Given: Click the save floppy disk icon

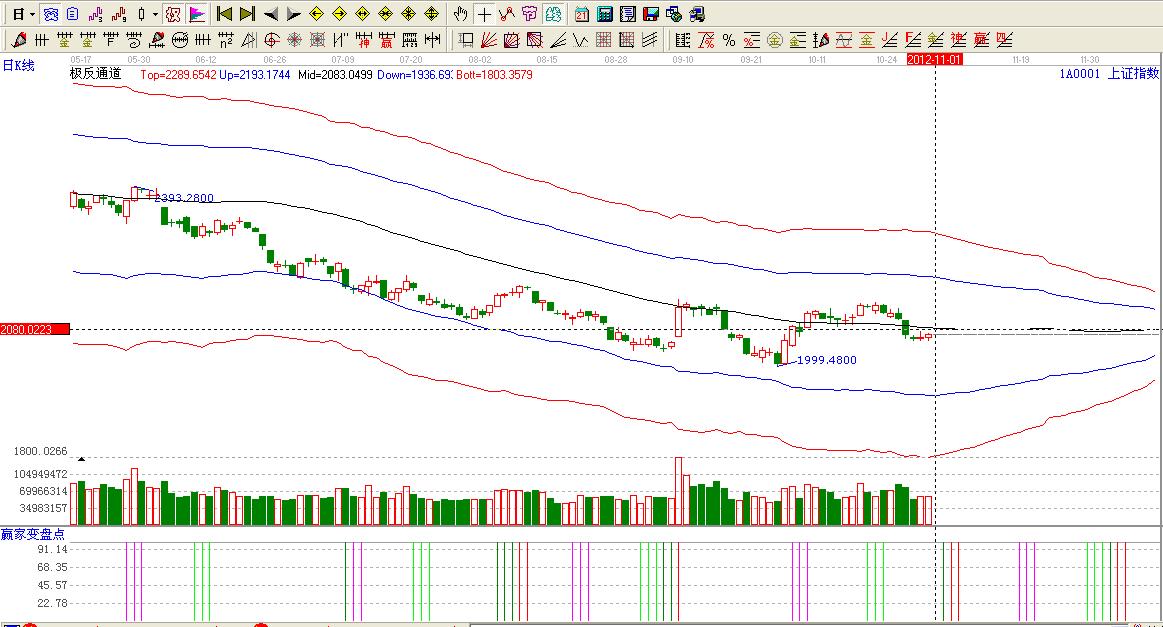Looking at the screenshot, I should 650,14.
